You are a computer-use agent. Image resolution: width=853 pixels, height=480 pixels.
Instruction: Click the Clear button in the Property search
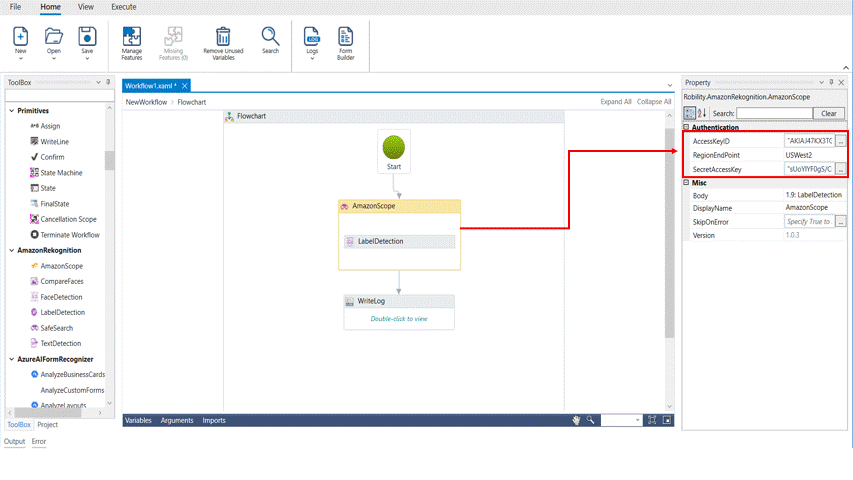[x=829, y=113]
